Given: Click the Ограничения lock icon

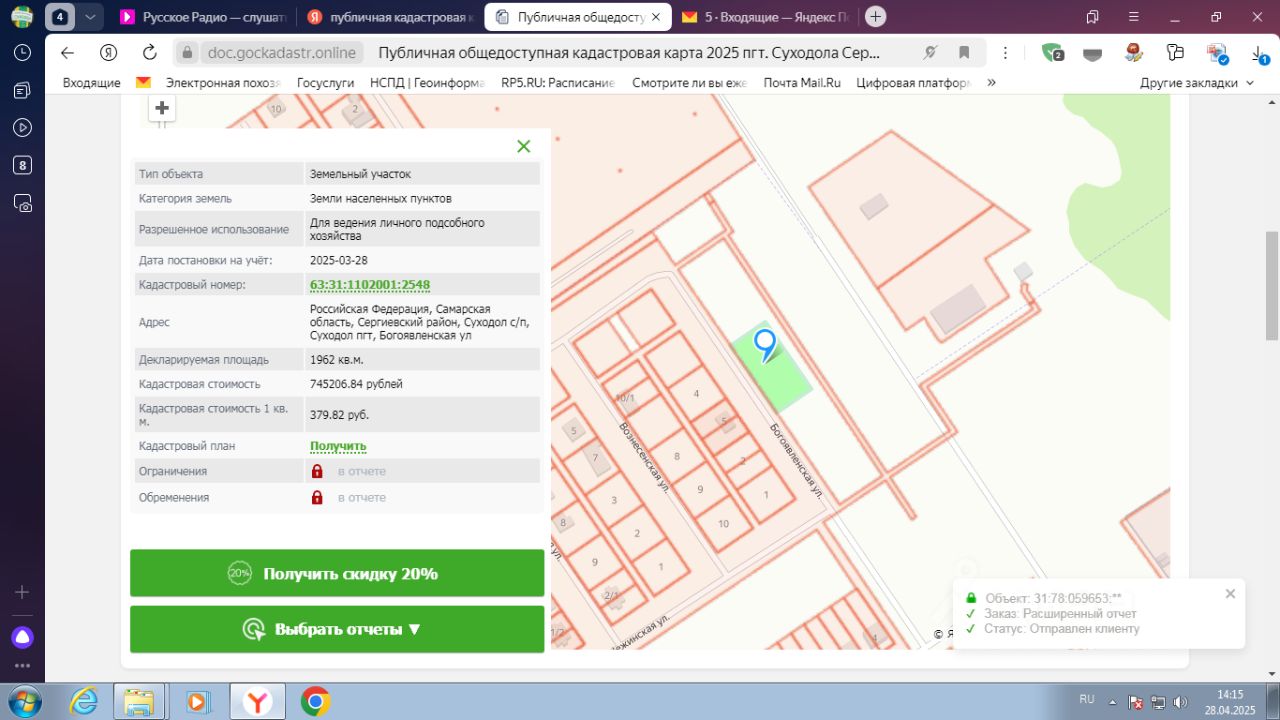Looking at the screenshot, I should point(317,471).
